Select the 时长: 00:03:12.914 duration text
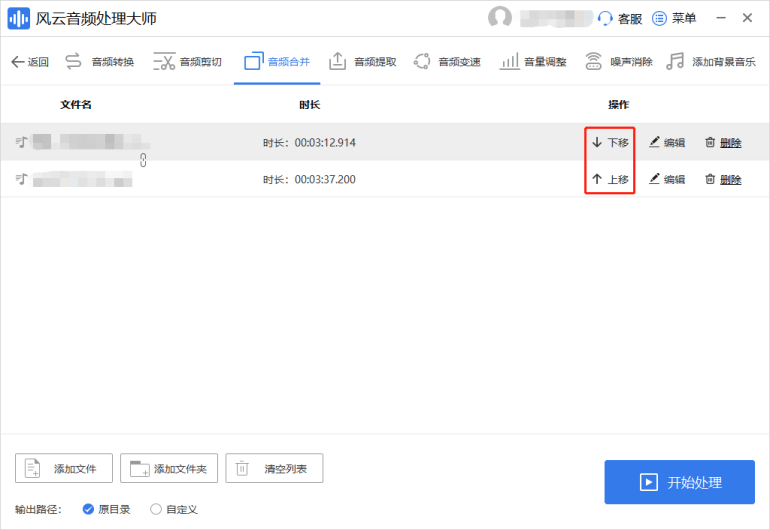The height and width of the screenshot is (530, 770). (309, 143)
